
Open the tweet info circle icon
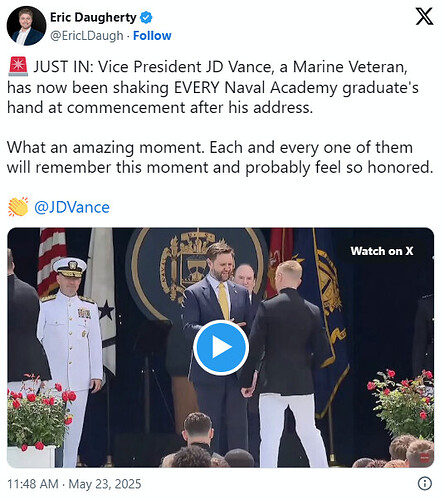pyautogui.click(x=425, y=483)
